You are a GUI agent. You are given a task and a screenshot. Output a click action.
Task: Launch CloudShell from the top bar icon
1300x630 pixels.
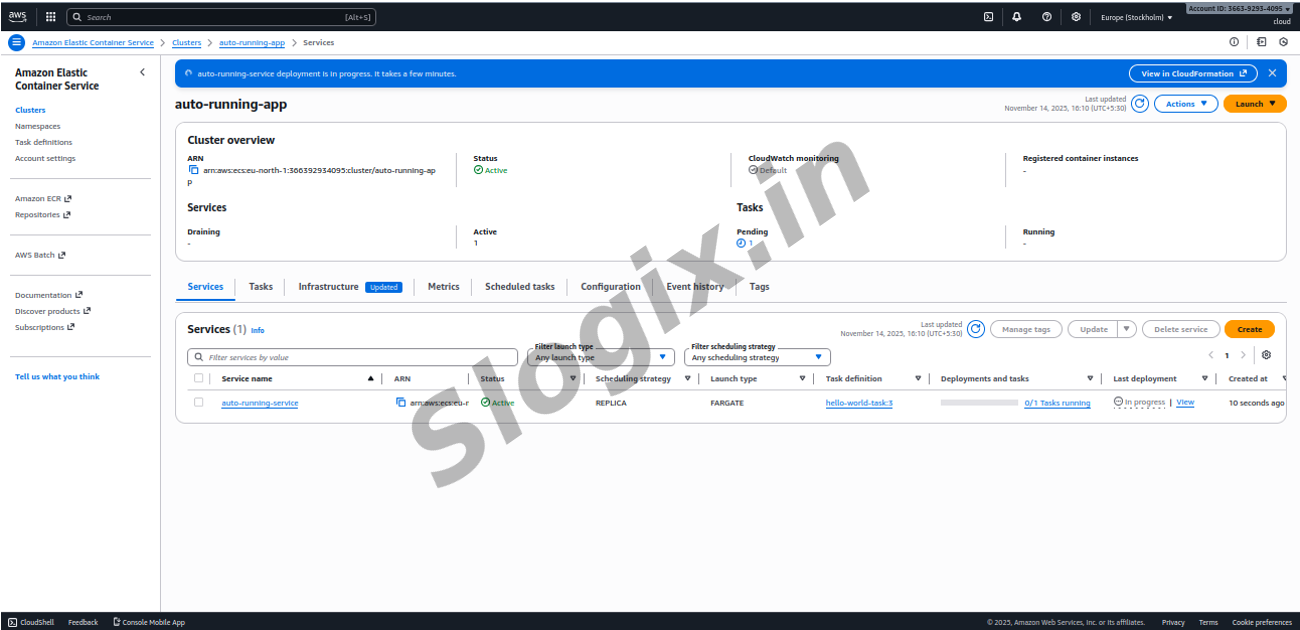pyautogui.click(x=988, y=17)
